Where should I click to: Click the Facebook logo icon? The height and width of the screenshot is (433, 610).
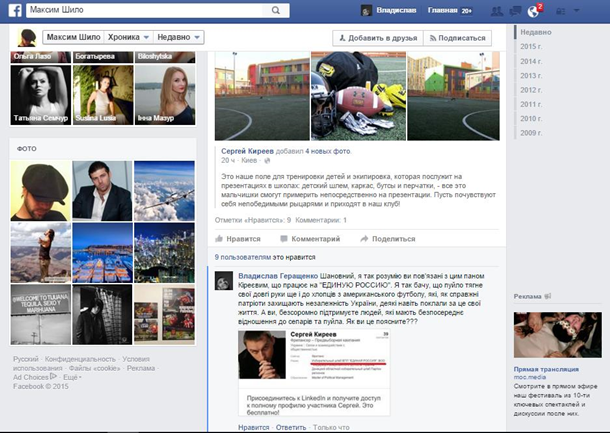coord(12,11)
